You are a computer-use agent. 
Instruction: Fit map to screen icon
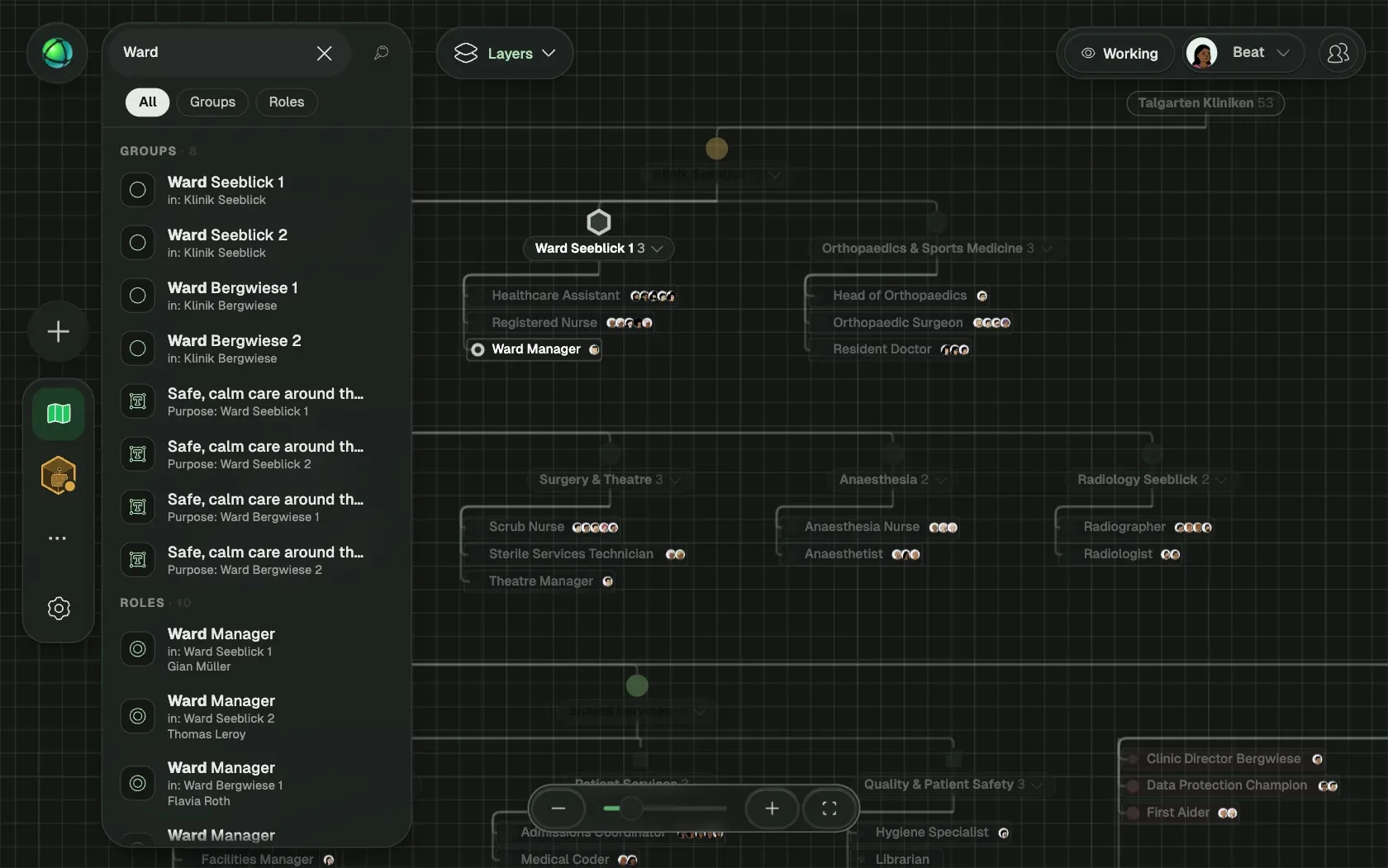tap(829, 809)
